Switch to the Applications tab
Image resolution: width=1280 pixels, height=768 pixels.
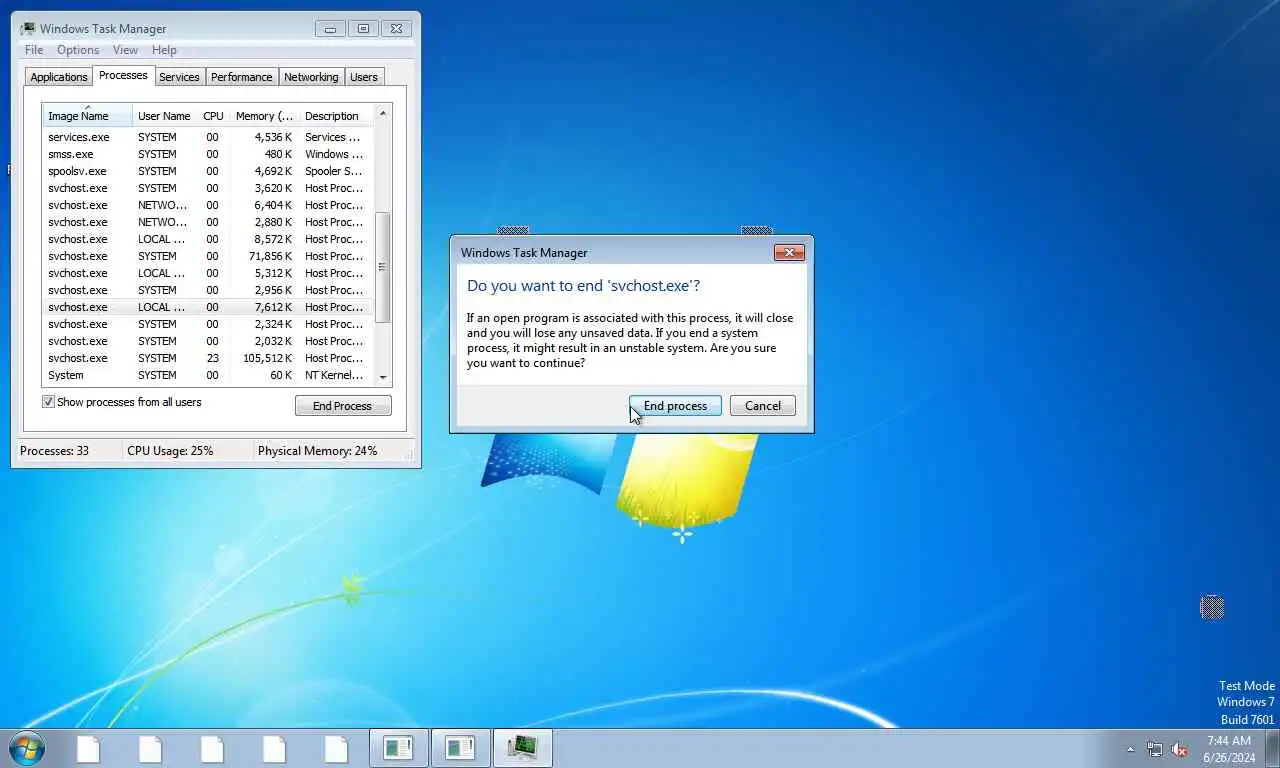coord(59,77)
